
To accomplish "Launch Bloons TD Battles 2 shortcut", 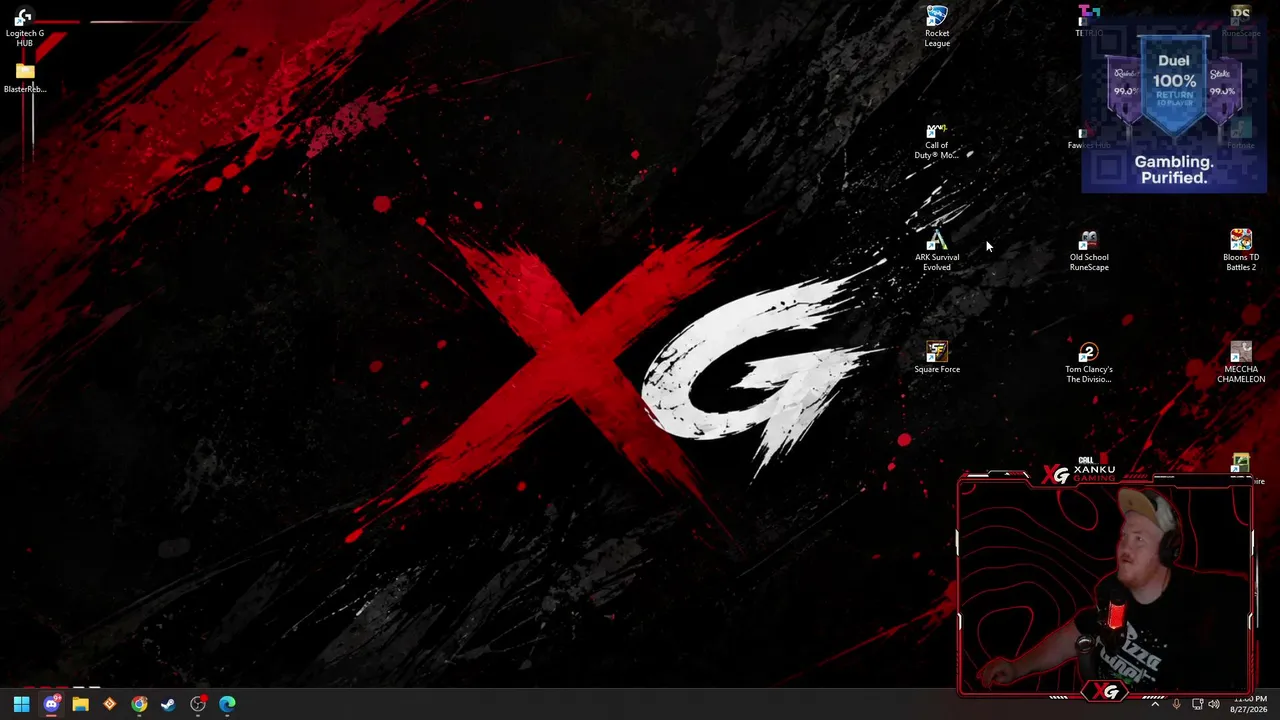I will pos(1241,251).
